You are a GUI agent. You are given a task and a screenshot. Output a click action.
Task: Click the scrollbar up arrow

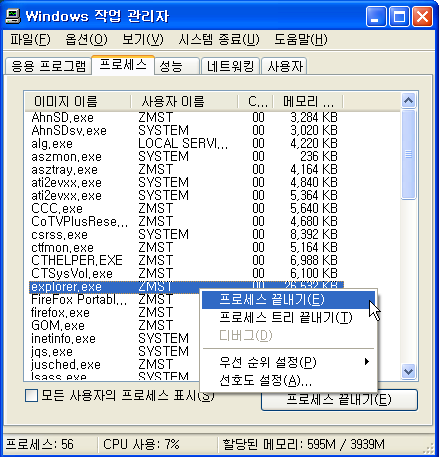point(409,100)
